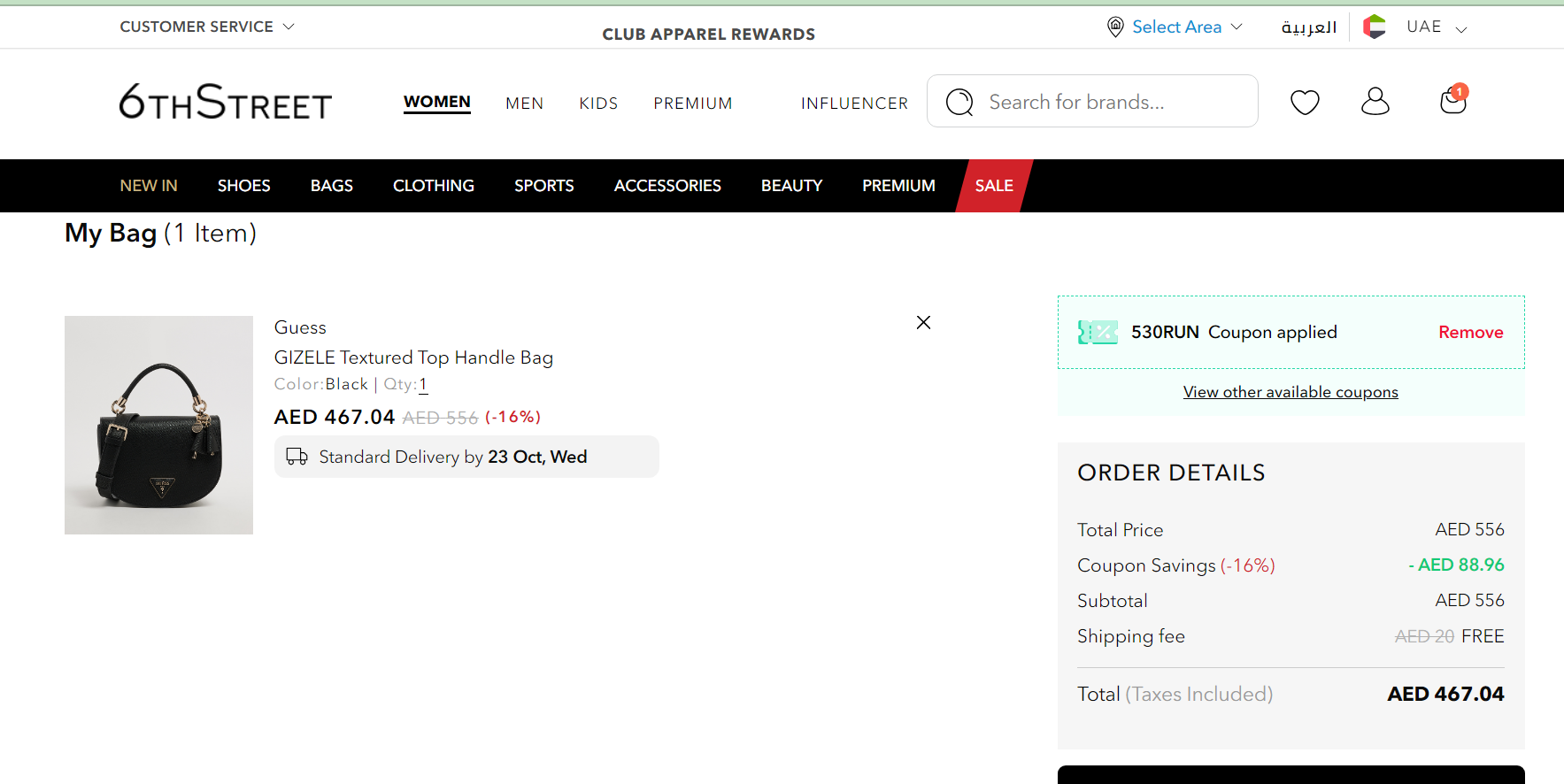Click Standard Delivery by 23 Oct banner
Screen dimensions: 1564x784
pos(466,457)
